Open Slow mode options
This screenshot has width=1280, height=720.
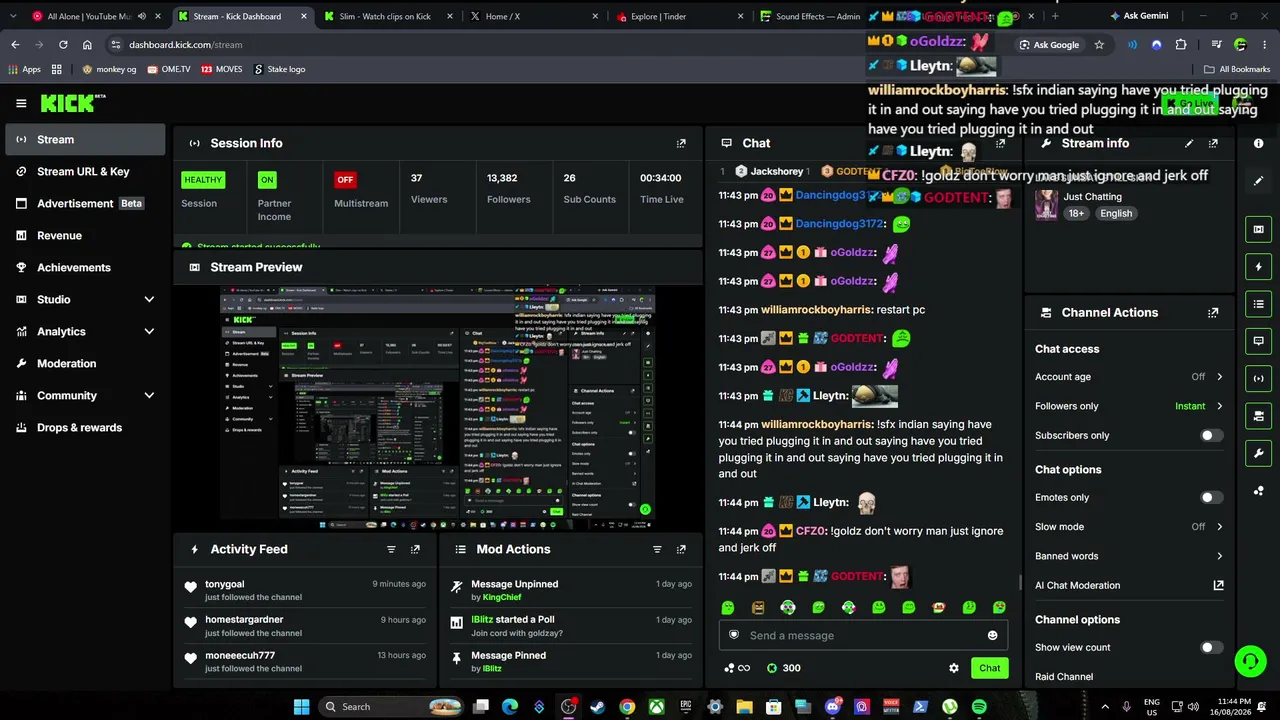[x=1129, y=527]
